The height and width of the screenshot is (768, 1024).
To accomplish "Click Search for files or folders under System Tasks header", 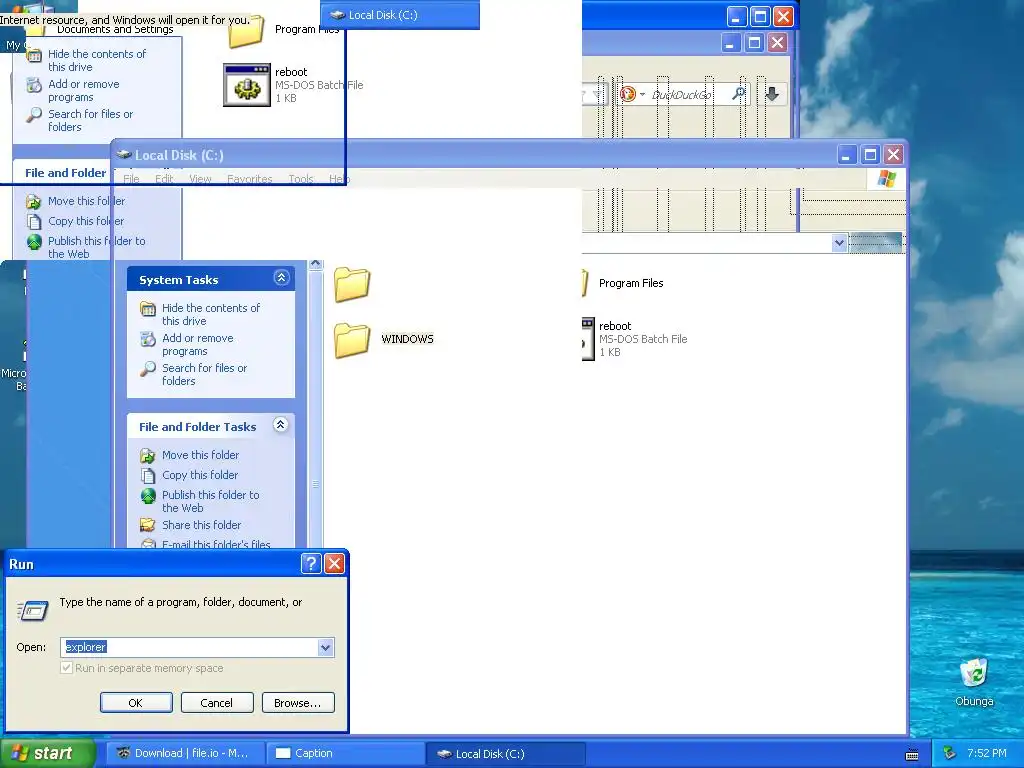I will (x=204, y=374).
